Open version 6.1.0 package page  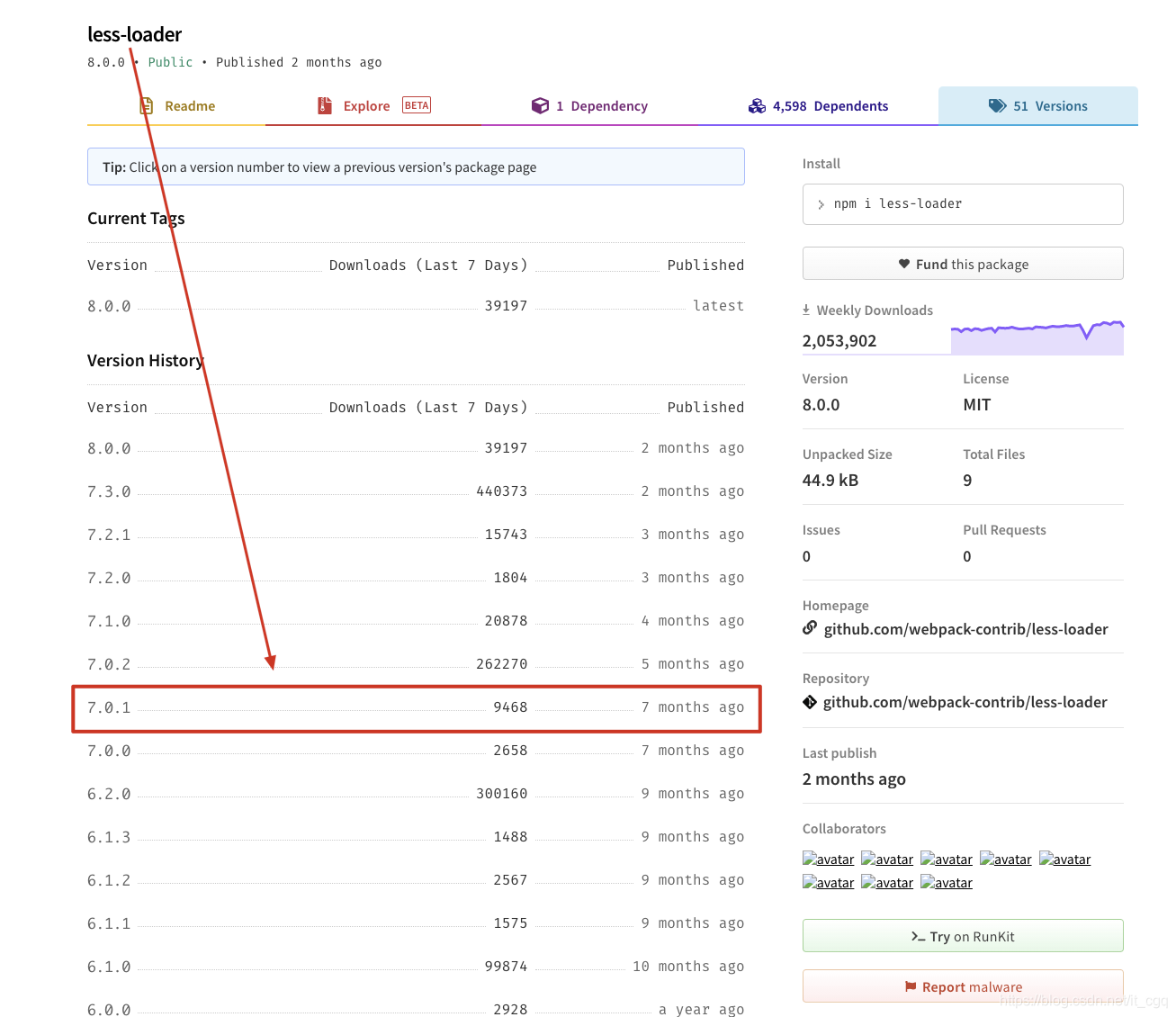(109, 967)
